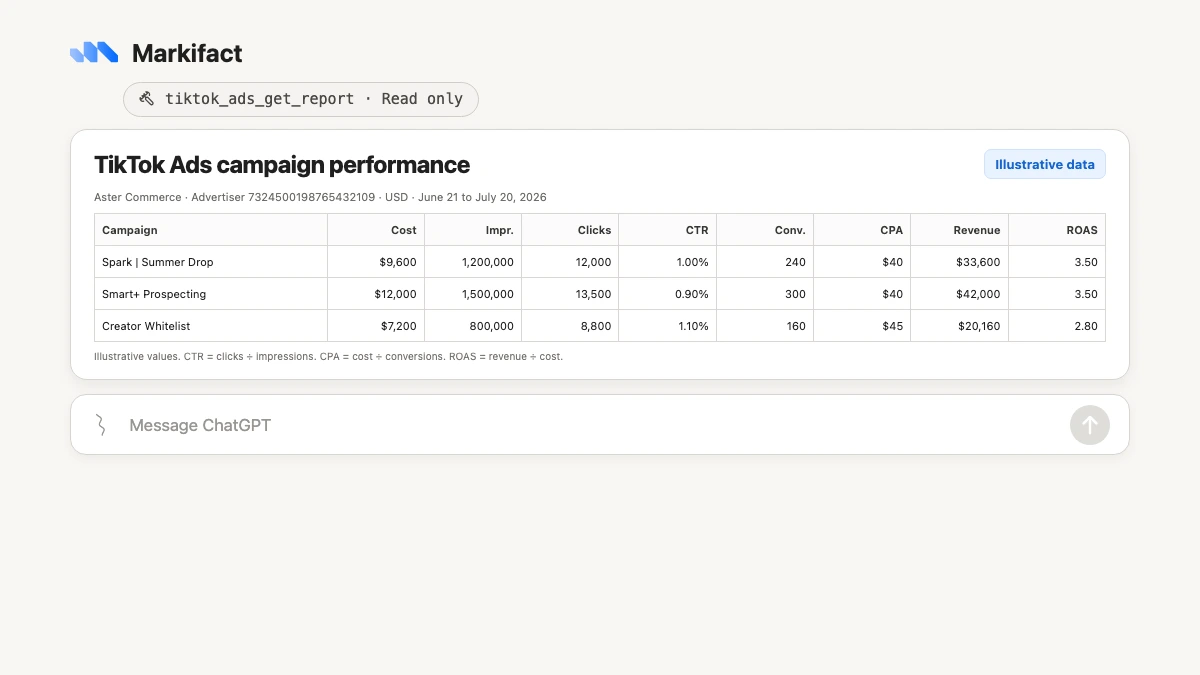Click the $40 CPA in Smart+ Prospecting row
Image resolution: width=1200 pixels, height=675 pixels.
pos(893,294)
